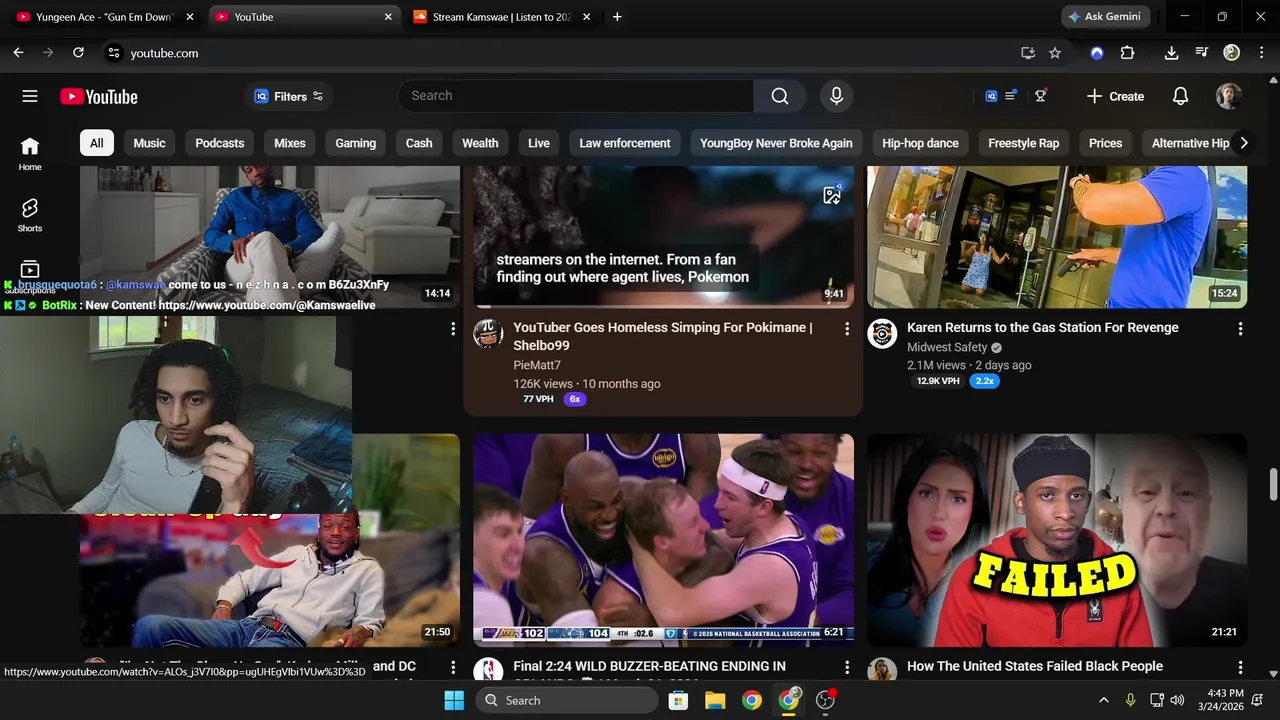This screenshot has width=1280, height=720.
Task: View site information icon in address bar
Action: tap(113, 53)
